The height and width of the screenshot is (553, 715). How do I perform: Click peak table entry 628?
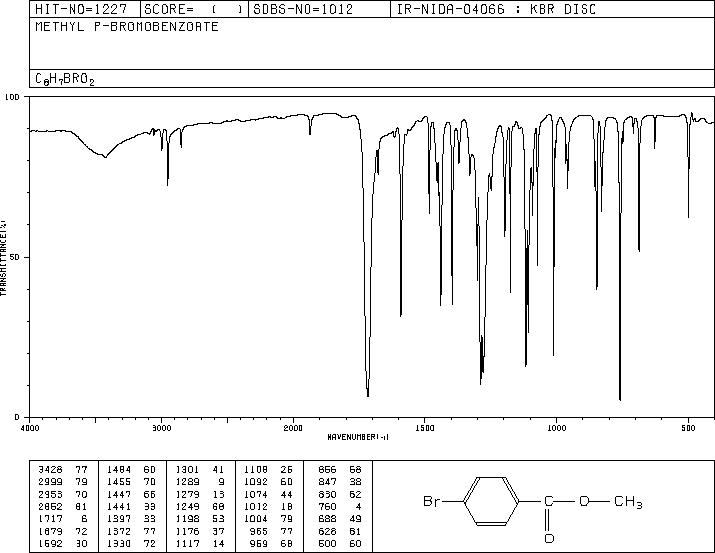pos(327,531)
